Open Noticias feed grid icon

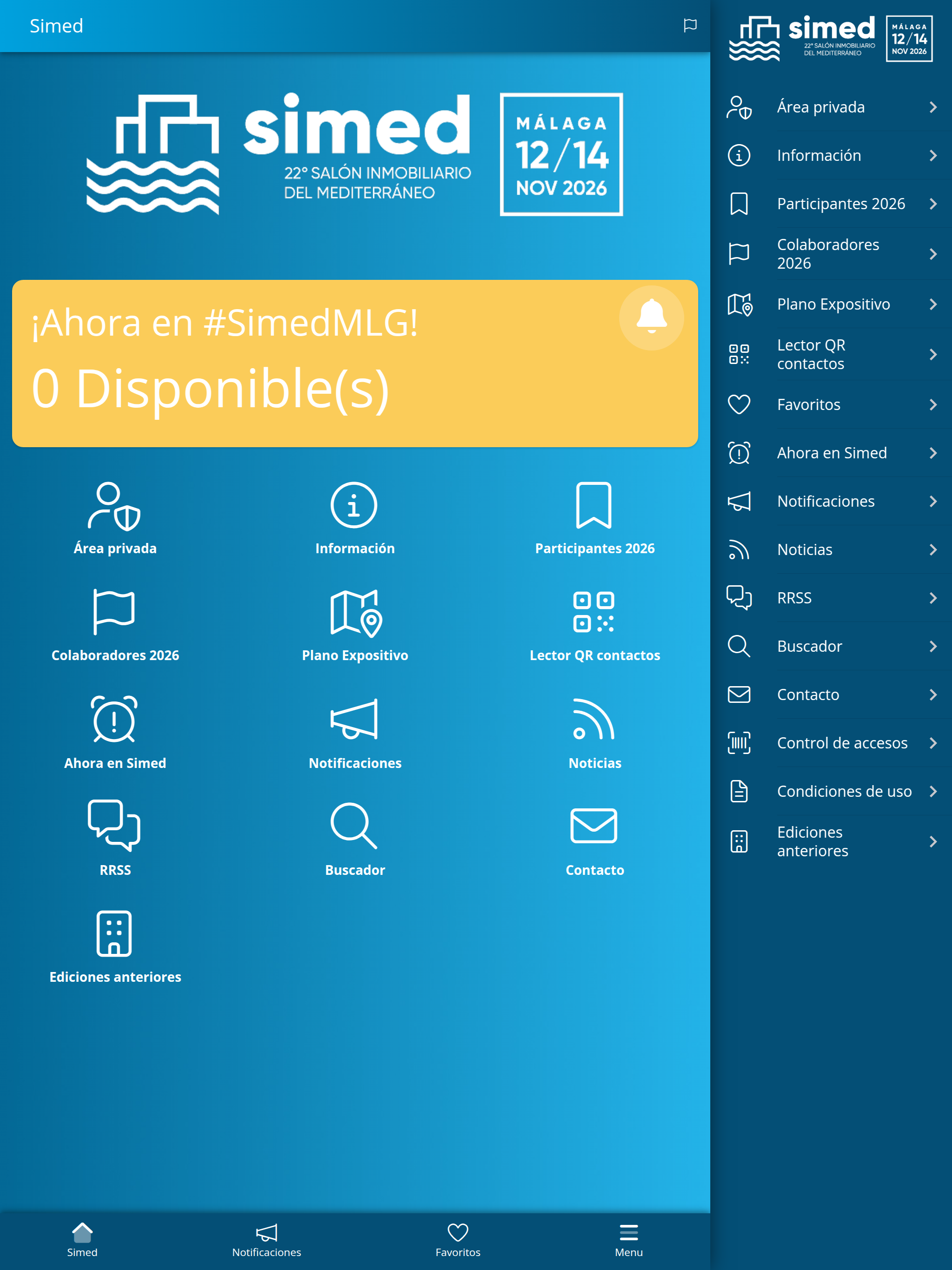pyautogui.click(x=594, y=720)
